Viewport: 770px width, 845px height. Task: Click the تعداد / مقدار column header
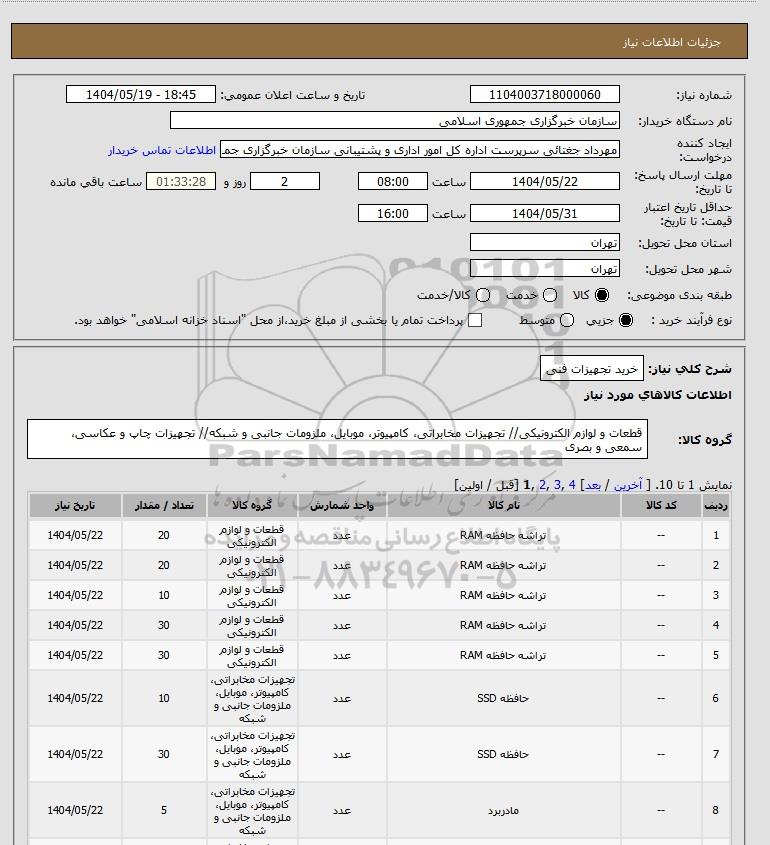pos(164,505)
